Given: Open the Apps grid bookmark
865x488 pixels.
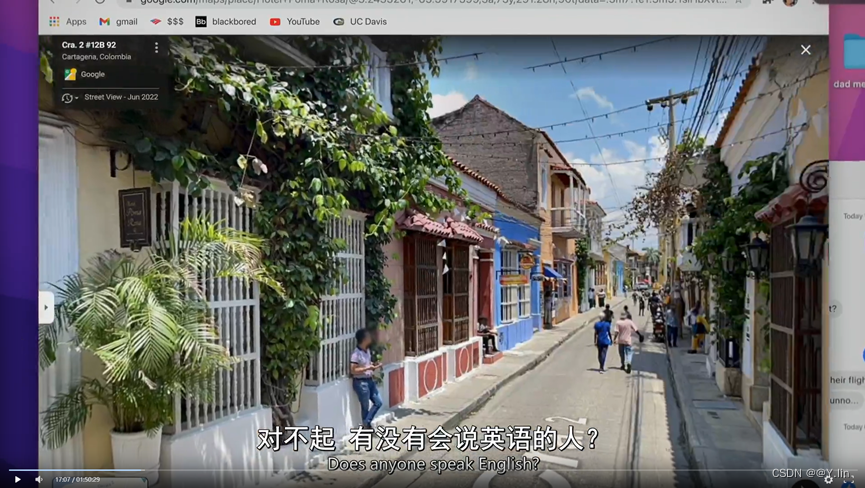Looking at the screenshot, I should pos(67,22).
